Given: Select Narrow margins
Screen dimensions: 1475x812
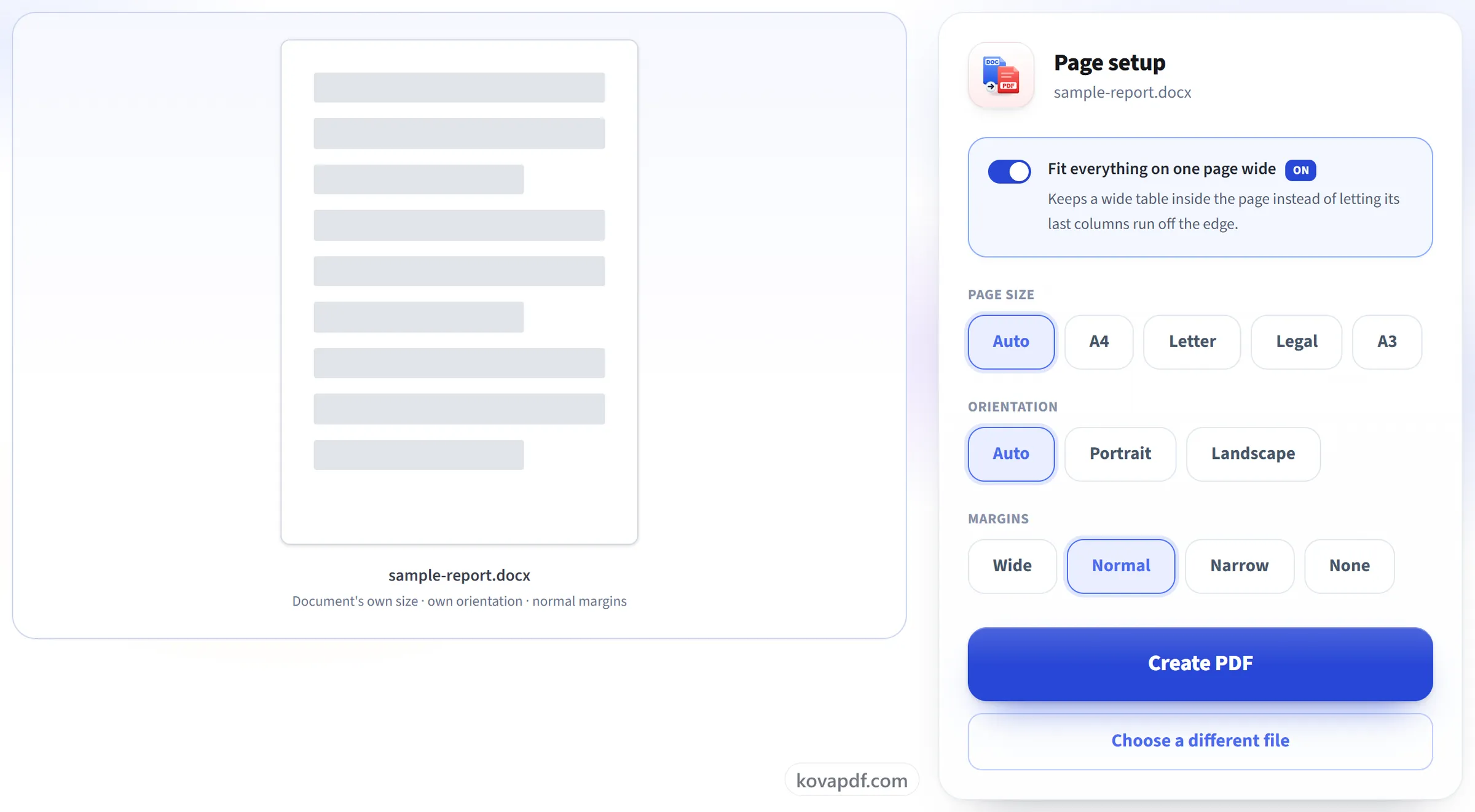Looking at the screenshot, I should click(x=1240, y=566).
